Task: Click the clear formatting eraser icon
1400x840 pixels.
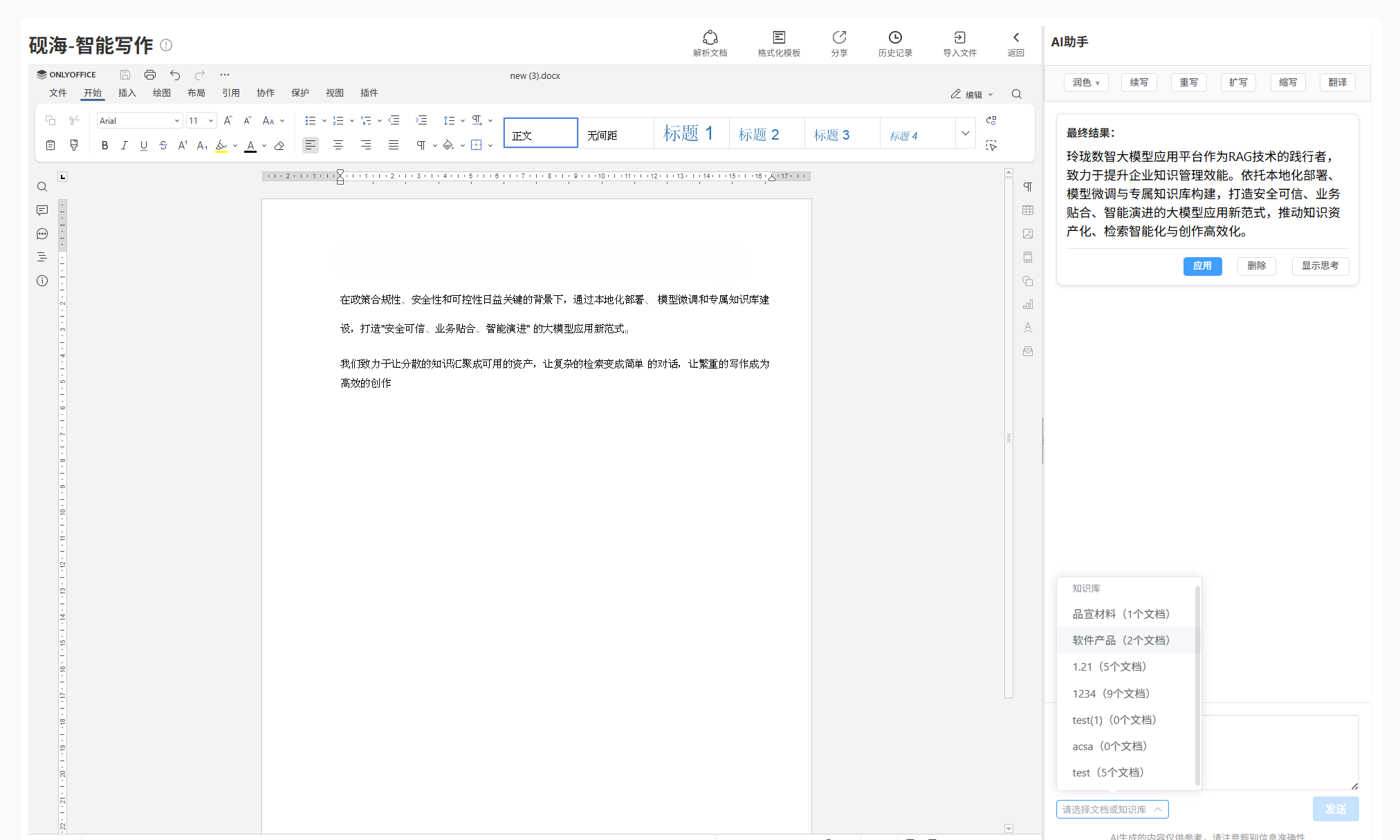Action: click(x=279, y=145)
